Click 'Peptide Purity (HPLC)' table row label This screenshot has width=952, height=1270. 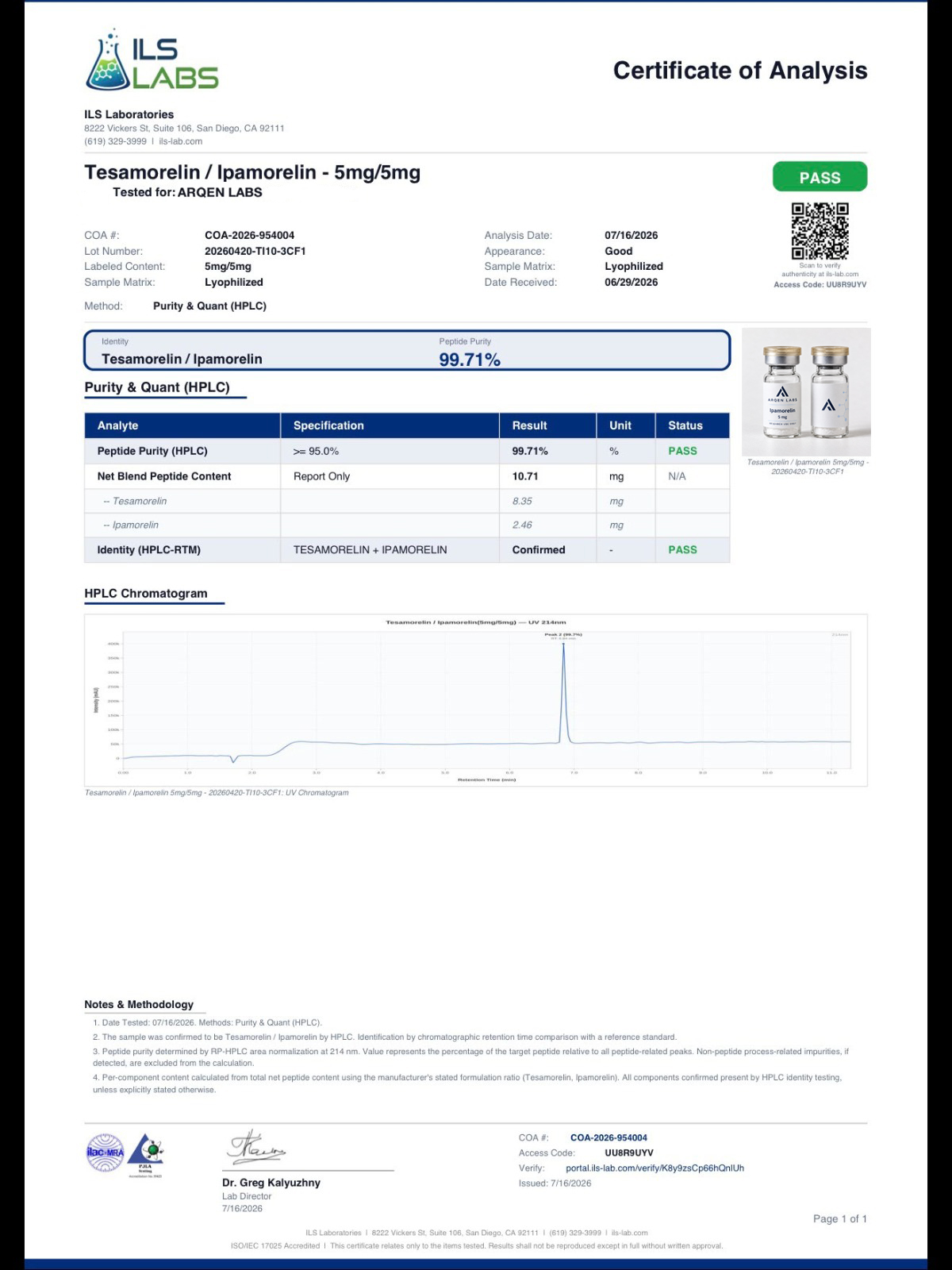pos(152,451)
